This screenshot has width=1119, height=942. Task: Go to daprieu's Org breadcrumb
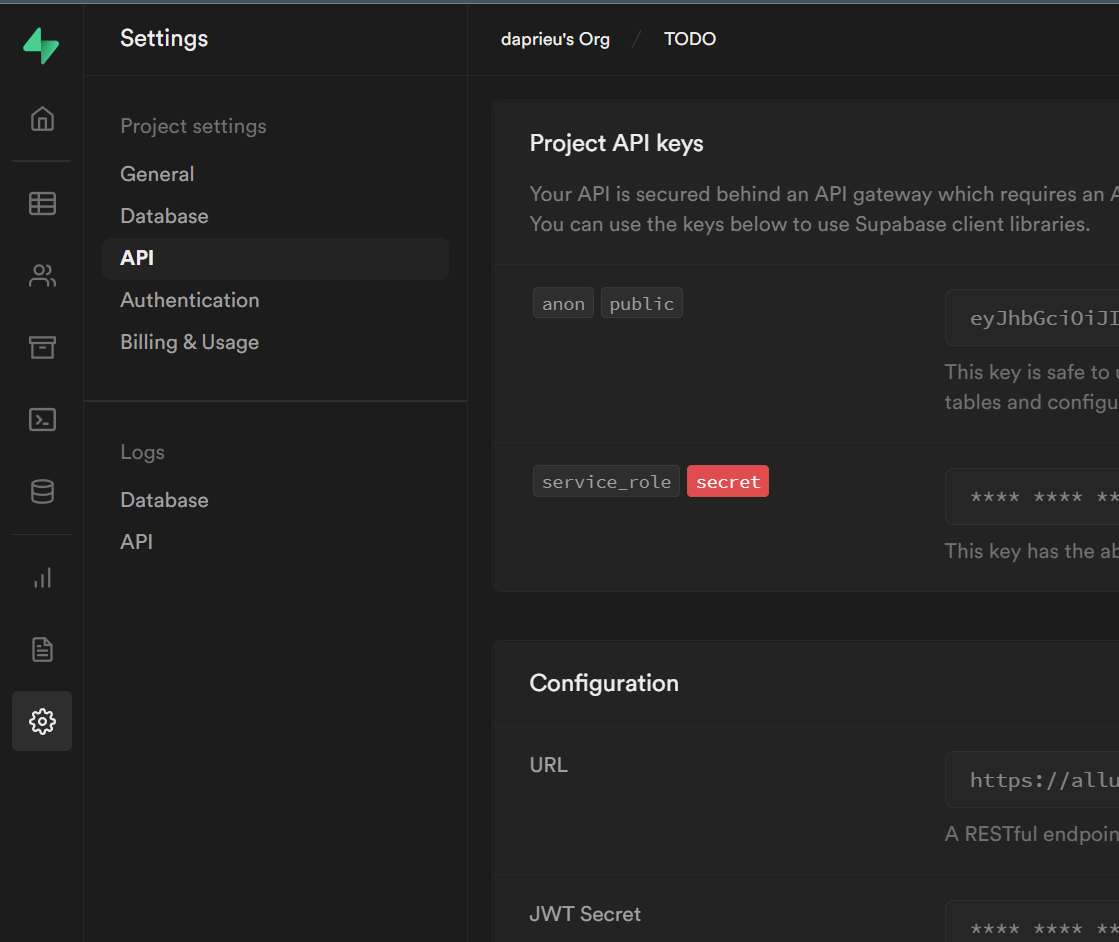[x=555, y=39]
